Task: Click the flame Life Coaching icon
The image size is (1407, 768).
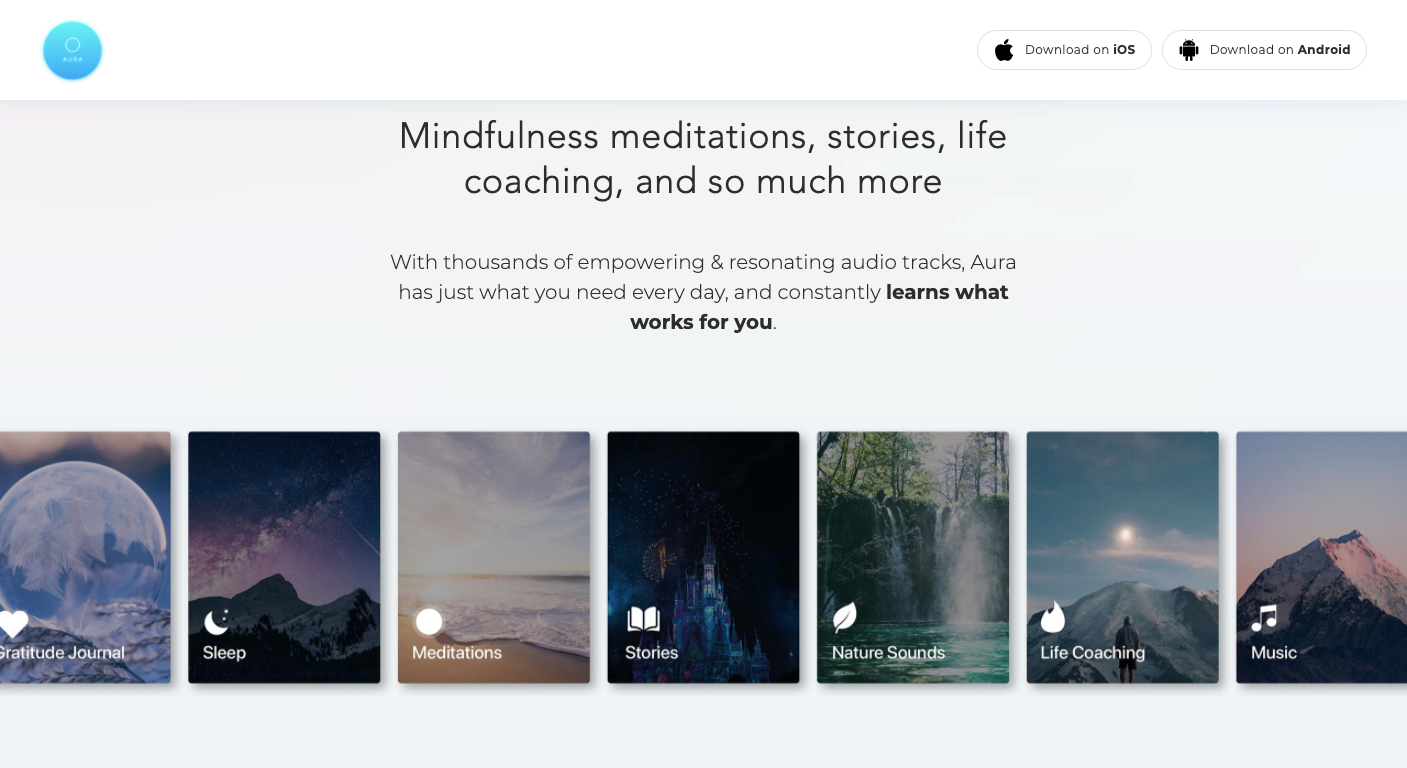Action: (x=1053, y=618)
